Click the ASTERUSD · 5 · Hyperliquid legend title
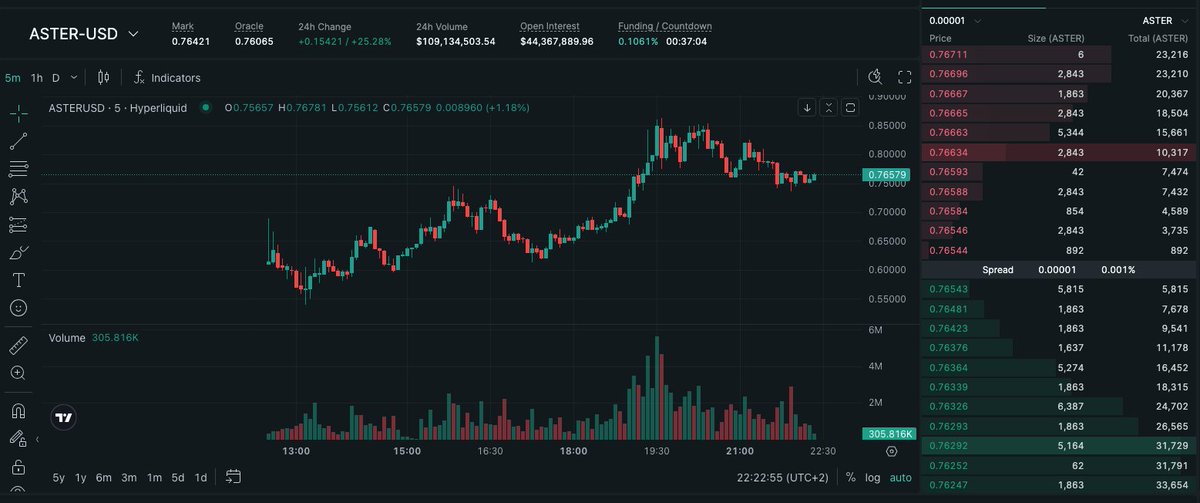 click(119, 107)
